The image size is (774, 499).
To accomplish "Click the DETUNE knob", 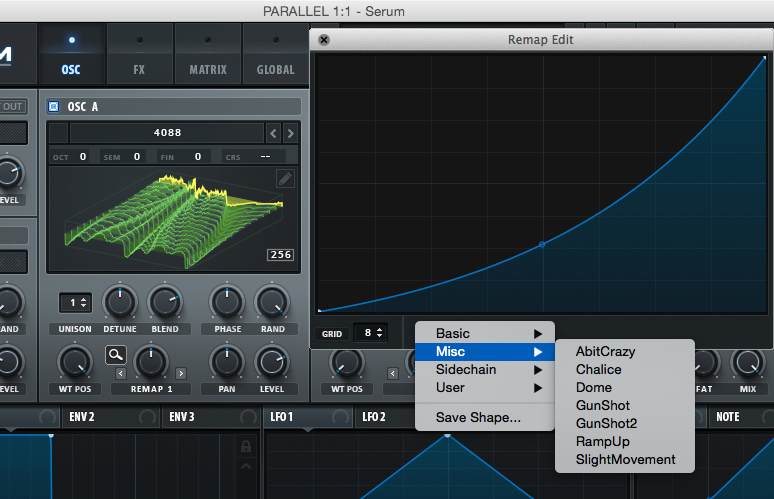I will (120, 302).
